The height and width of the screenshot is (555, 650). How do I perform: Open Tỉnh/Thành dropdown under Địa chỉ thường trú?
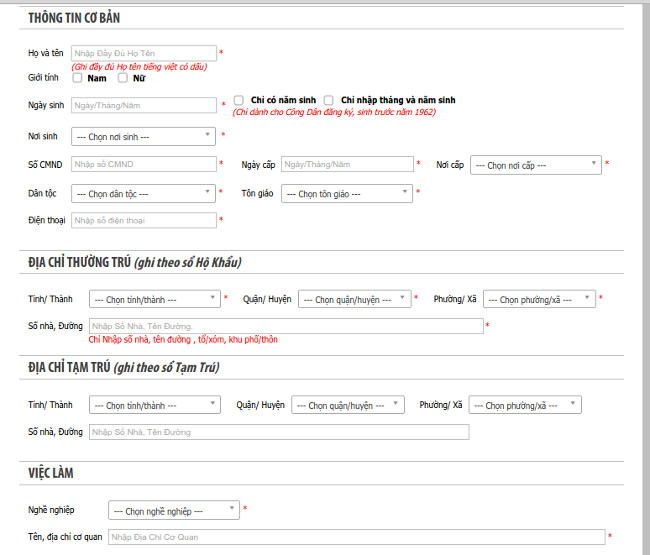point(155,299)
